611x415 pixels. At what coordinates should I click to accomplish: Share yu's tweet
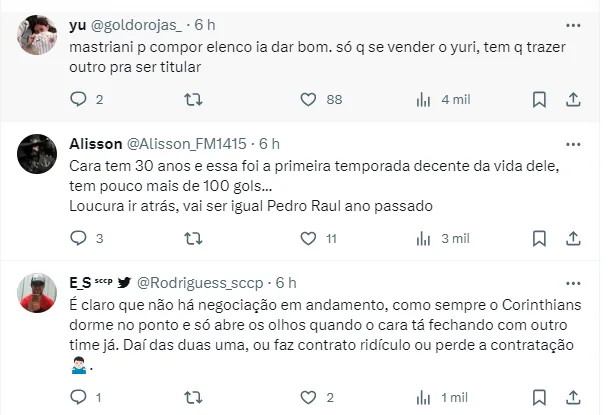[x=573, y=99]
